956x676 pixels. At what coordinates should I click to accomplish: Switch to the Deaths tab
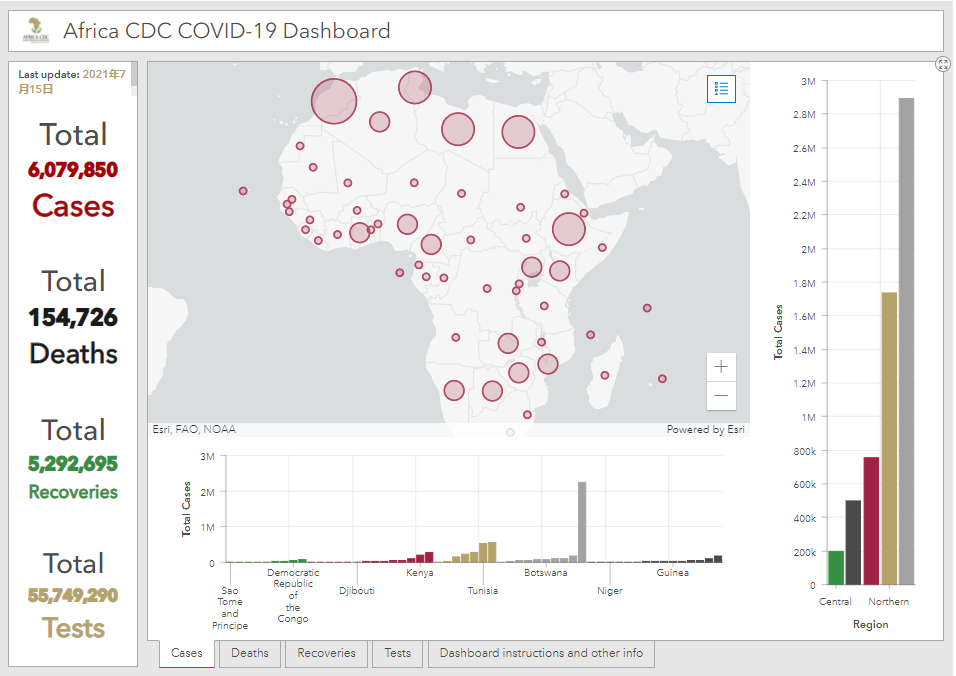pos(250,653)
